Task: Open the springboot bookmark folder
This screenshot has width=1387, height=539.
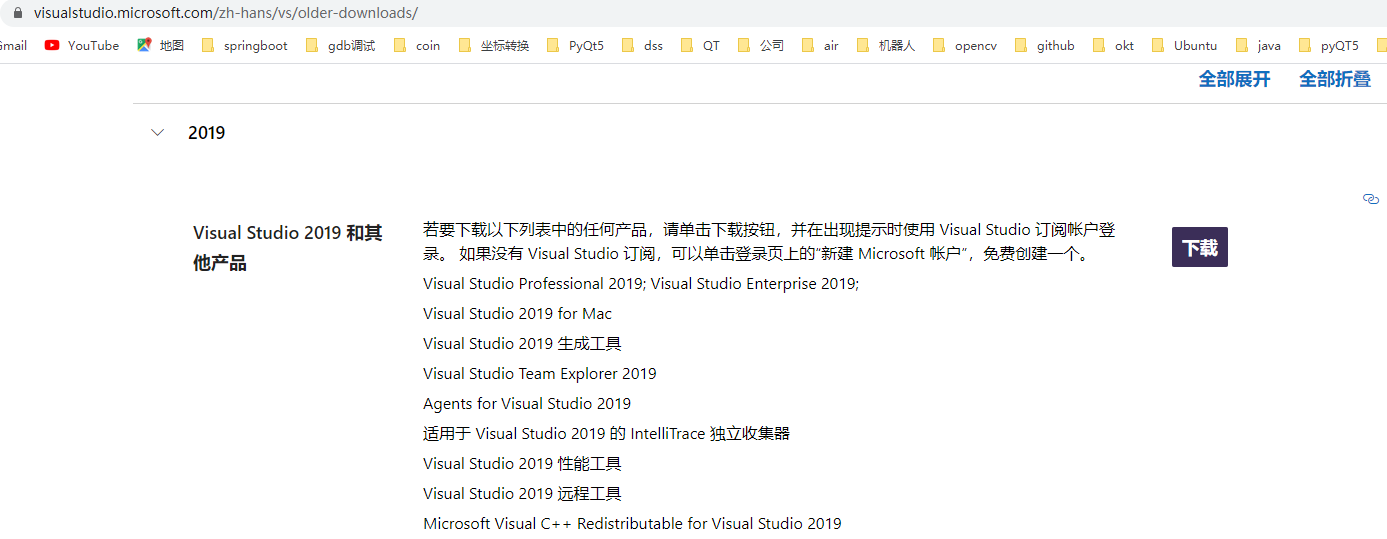Action: 245,45
